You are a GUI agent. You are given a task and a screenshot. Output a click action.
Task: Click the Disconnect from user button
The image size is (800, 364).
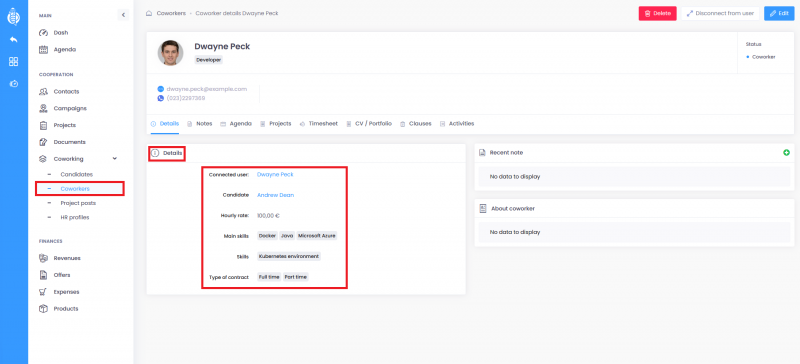(720, 13)
